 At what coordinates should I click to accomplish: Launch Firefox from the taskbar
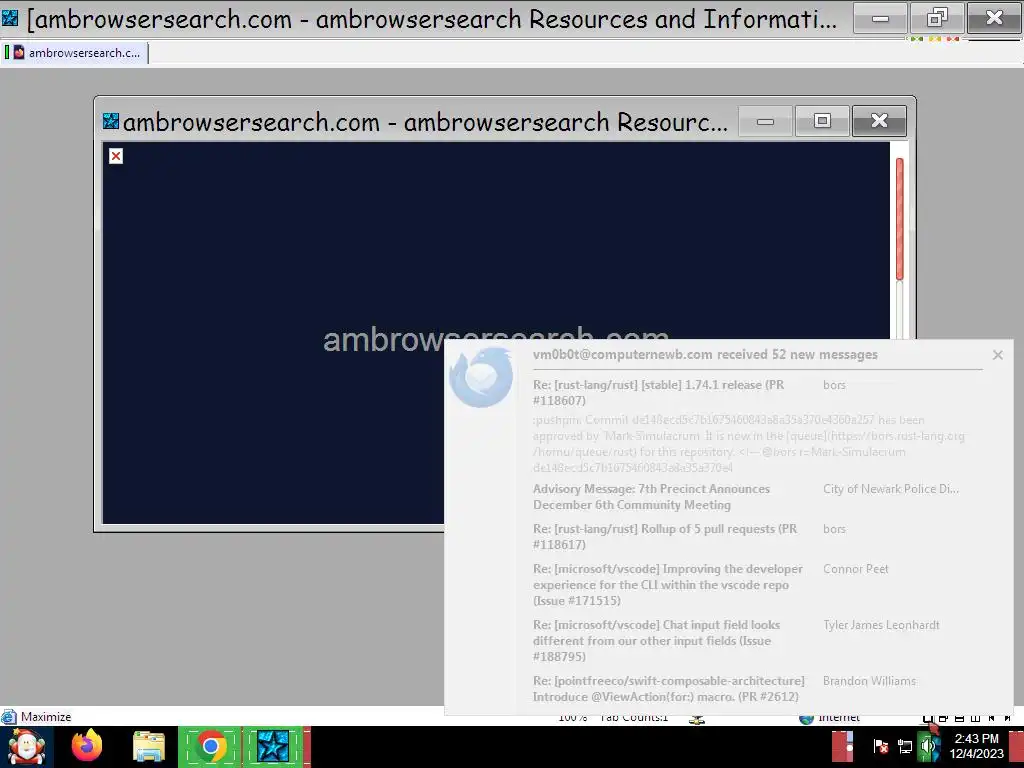click(87, 746)
